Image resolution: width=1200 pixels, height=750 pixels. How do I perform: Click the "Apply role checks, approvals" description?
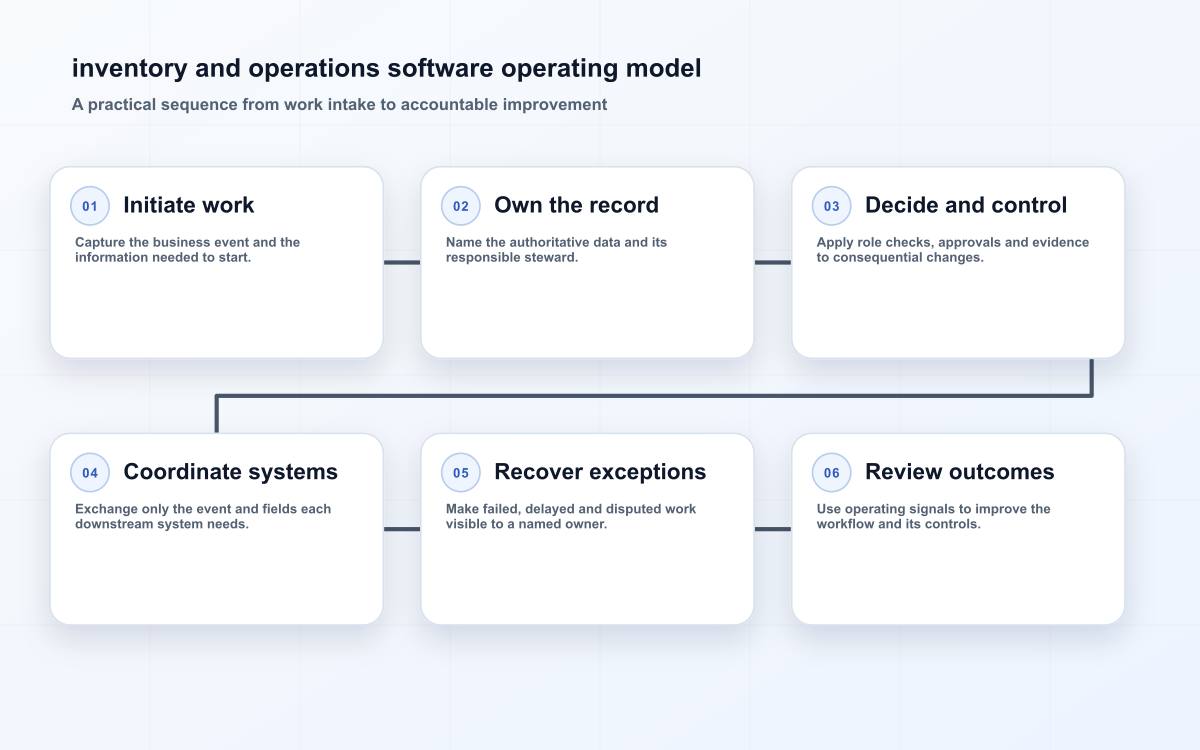[x=953, y=250]
